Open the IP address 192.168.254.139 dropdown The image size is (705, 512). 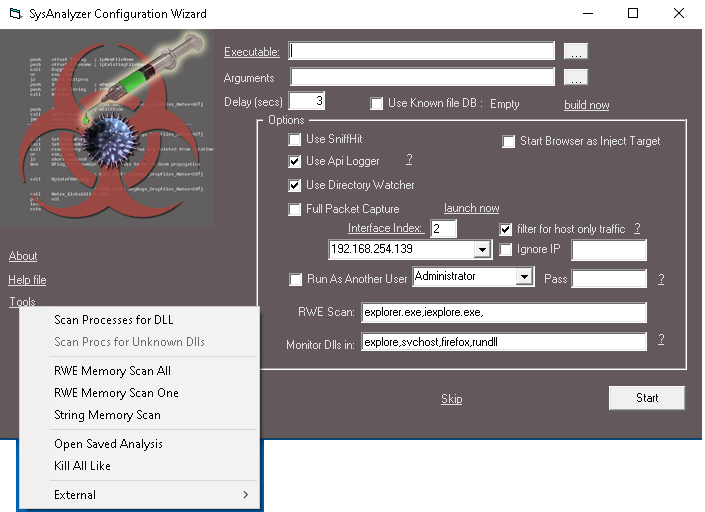pos(482,249)
